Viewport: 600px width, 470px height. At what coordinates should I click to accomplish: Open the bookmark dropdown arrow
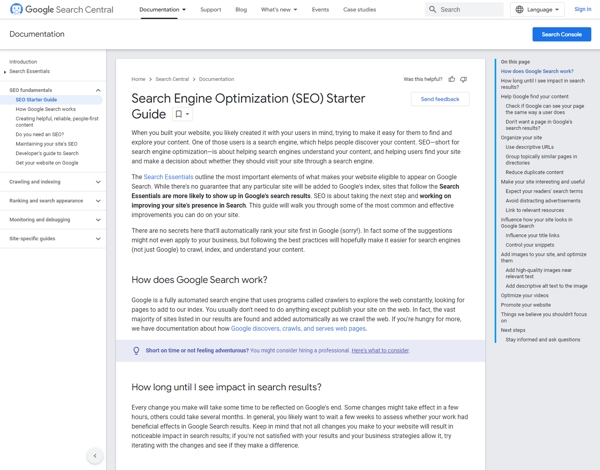click(188, 114)
